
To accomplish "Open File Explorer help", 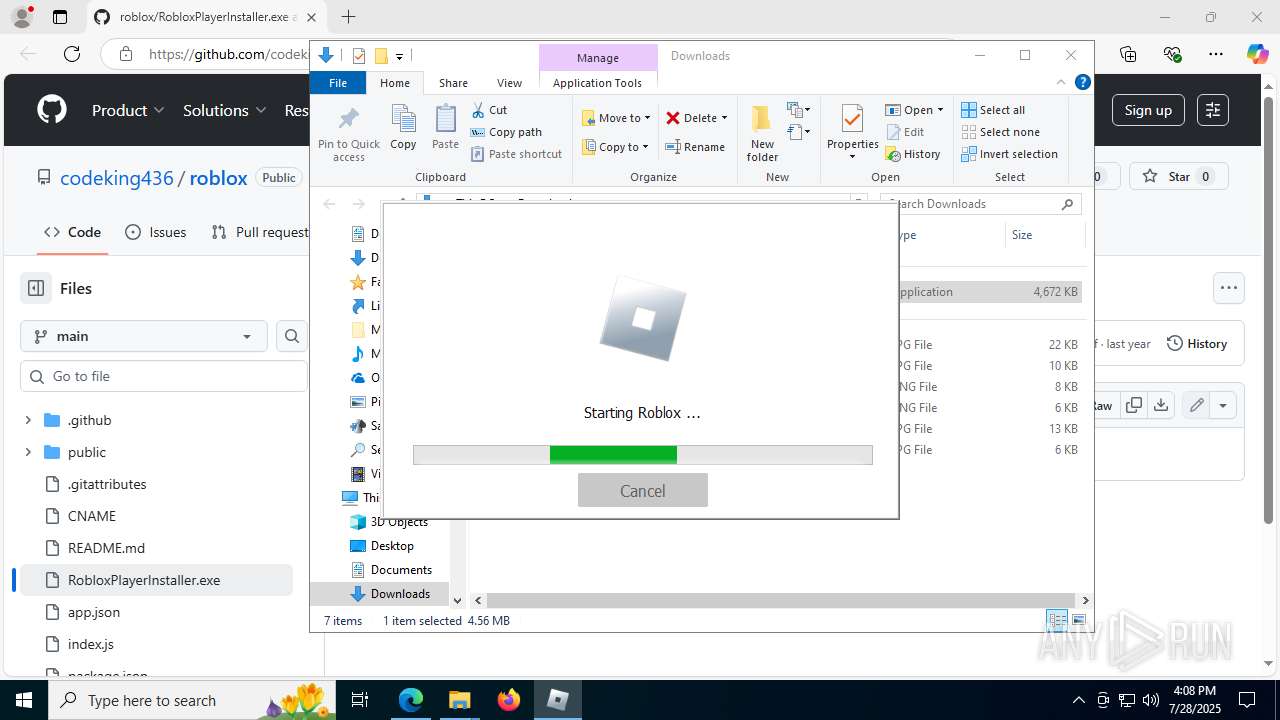I will click(x=1082, y=83).
